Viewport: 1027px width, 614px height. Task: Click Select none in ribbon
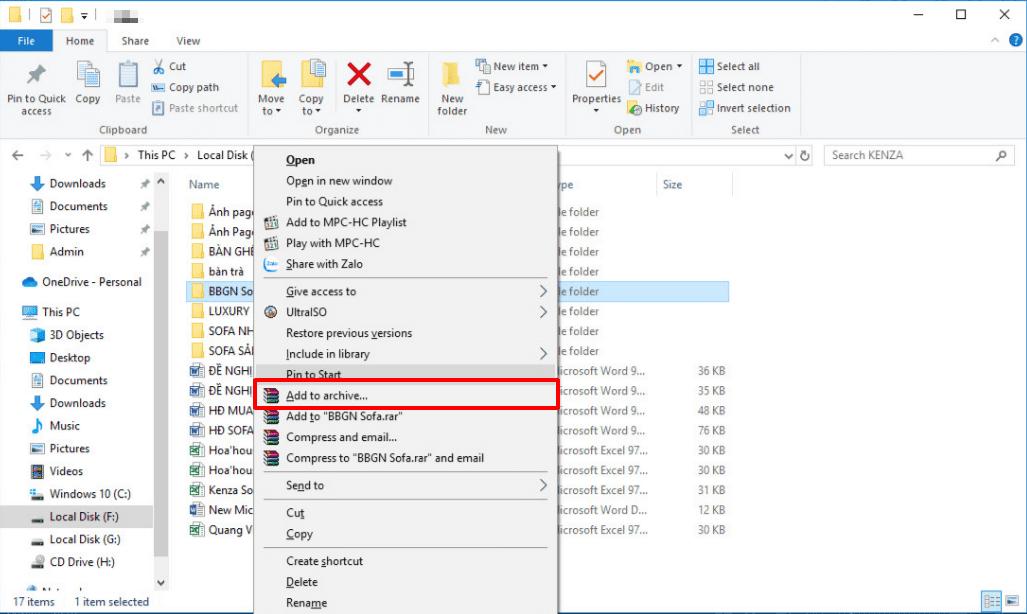pyautogui.click(x=736, y=87)
